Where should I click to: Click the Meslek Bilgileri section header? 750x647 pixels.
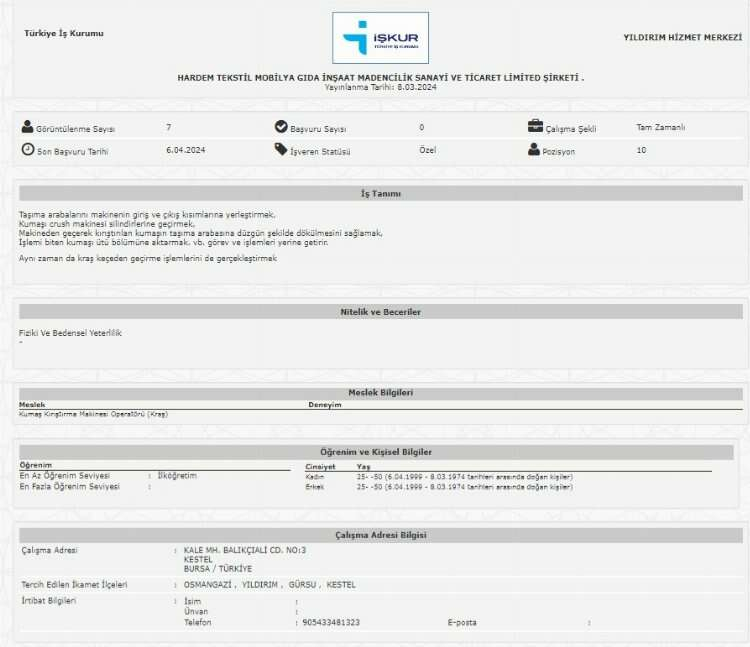tap(380, 393)
